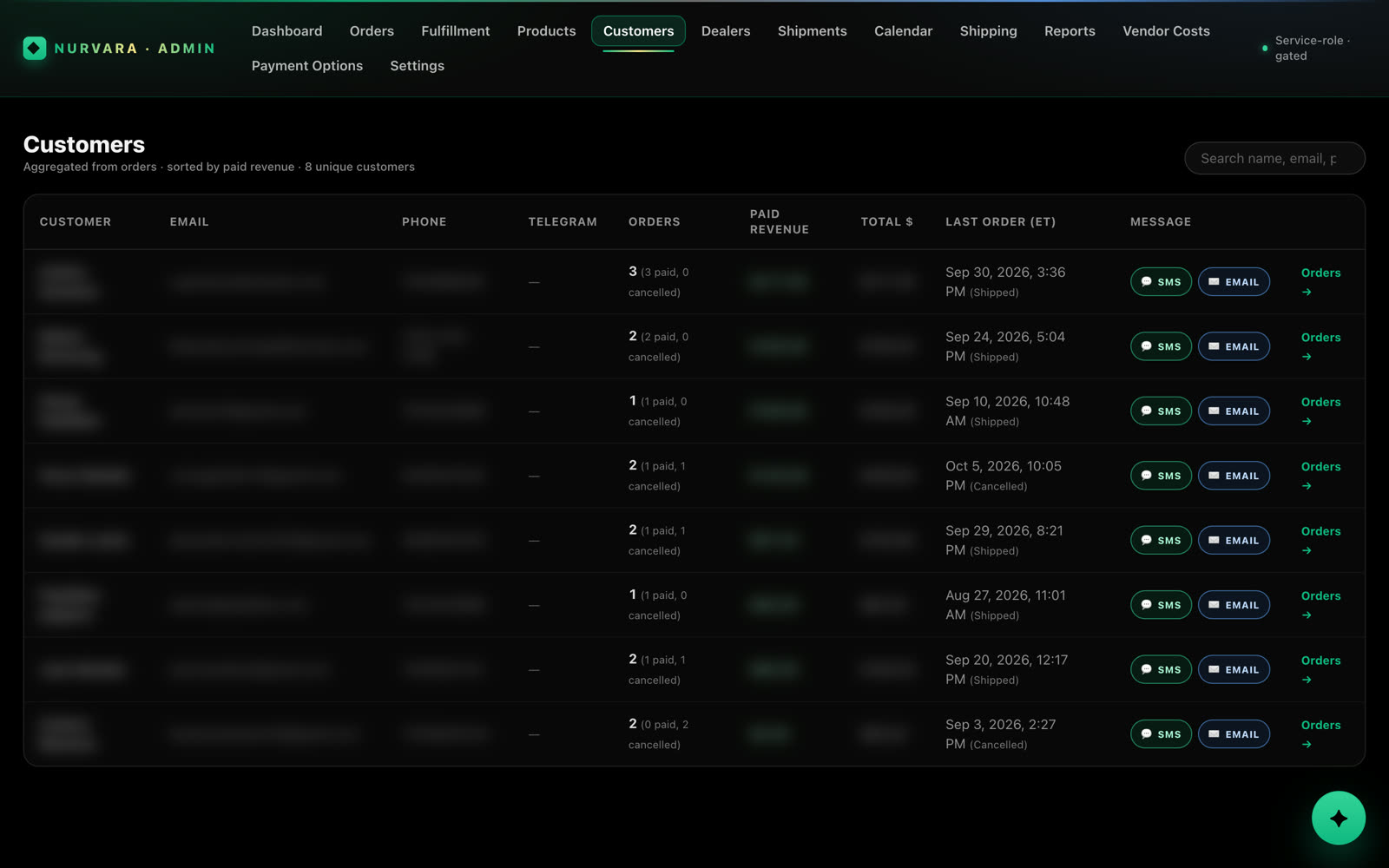Click the Nurvara Admin logo icon
Viewport: 1389px width, 868px height.
tap(35, 48)
